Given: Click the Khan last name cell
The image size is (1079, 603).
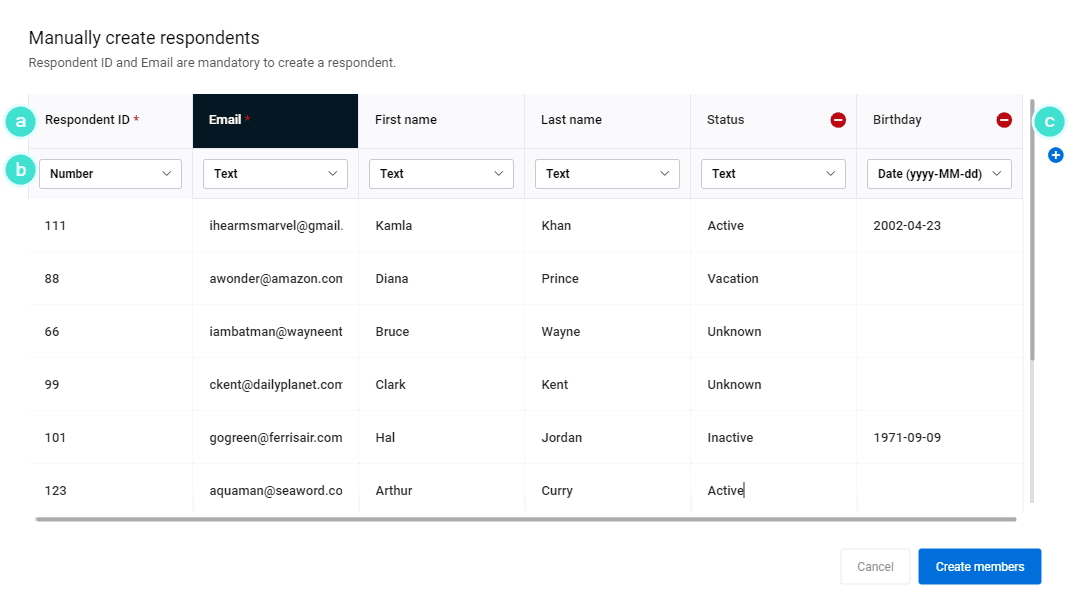Looking at the screenshot, I should [x=607, y=225].
